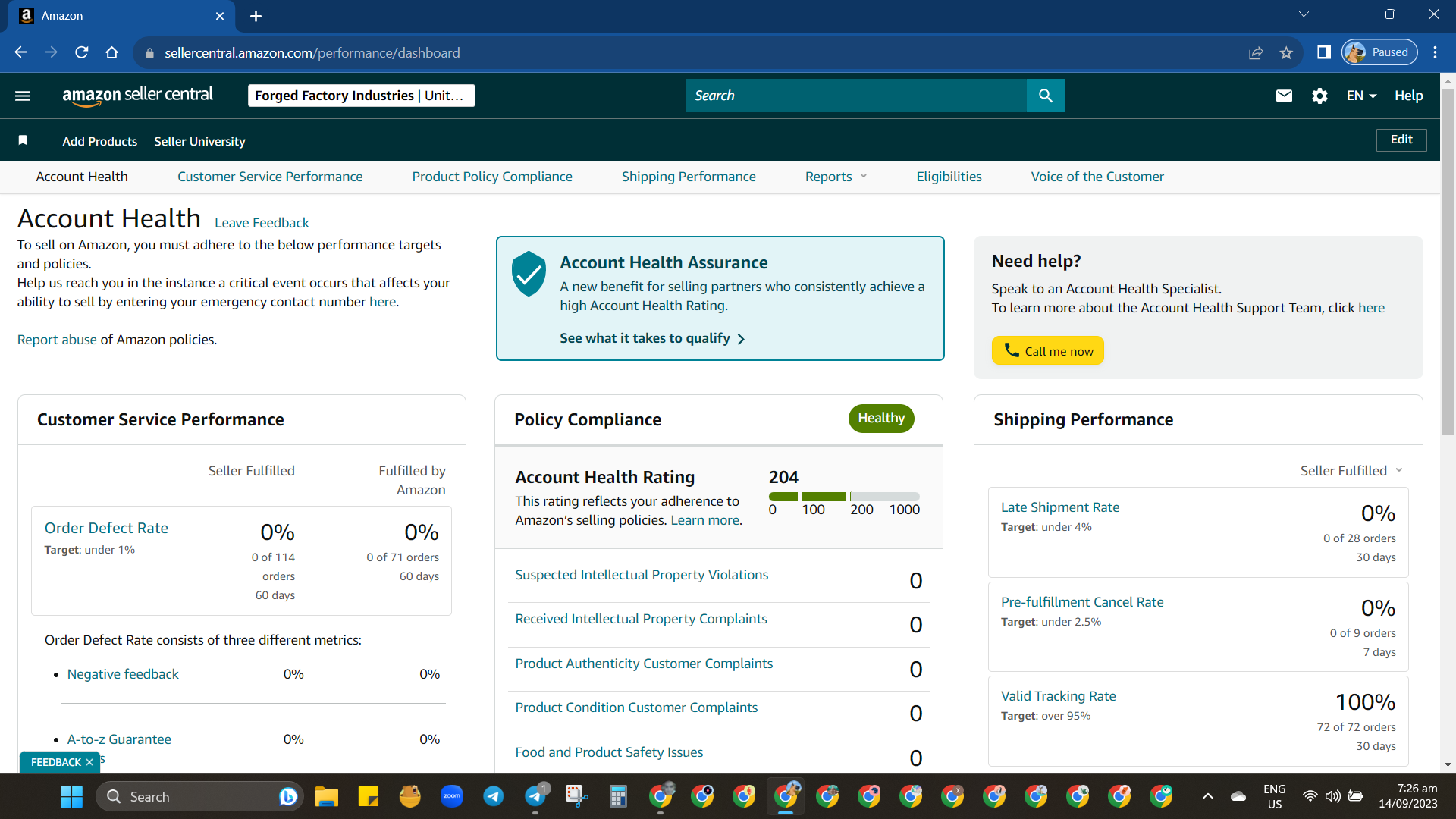
Task: Click the Edit button
Action: [1401, 140]
